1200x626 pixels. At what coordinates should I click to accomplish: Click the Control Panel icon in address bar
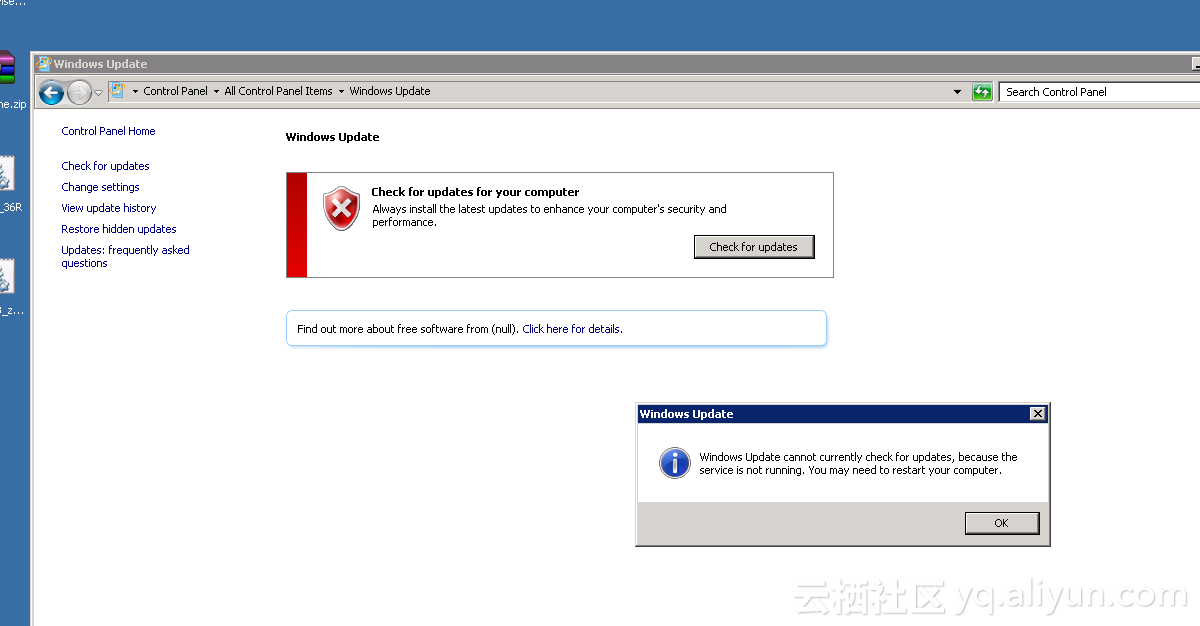[x=118, y=91]
